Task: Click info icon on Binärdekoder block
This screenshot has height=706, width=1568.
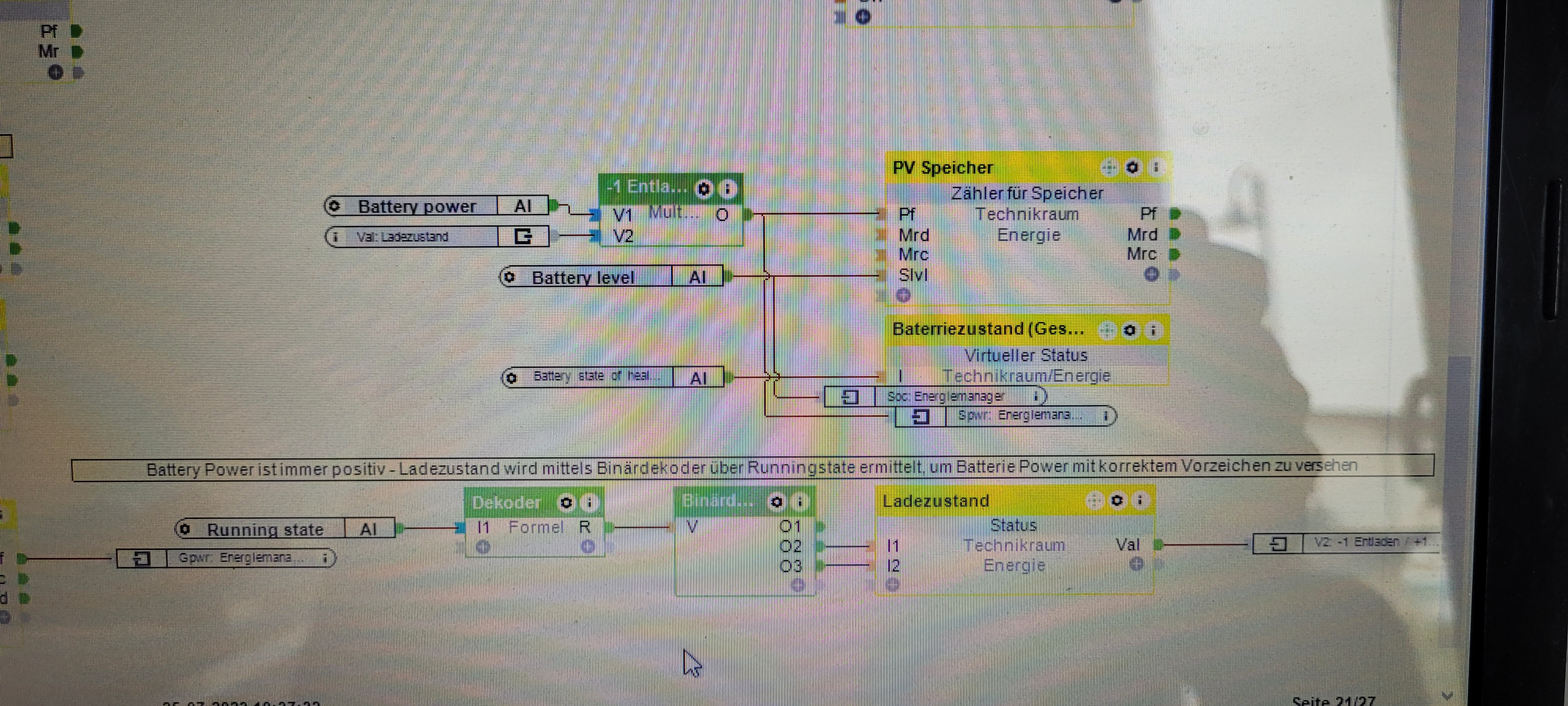Action: pyautogui.click(x=800, y=502)
